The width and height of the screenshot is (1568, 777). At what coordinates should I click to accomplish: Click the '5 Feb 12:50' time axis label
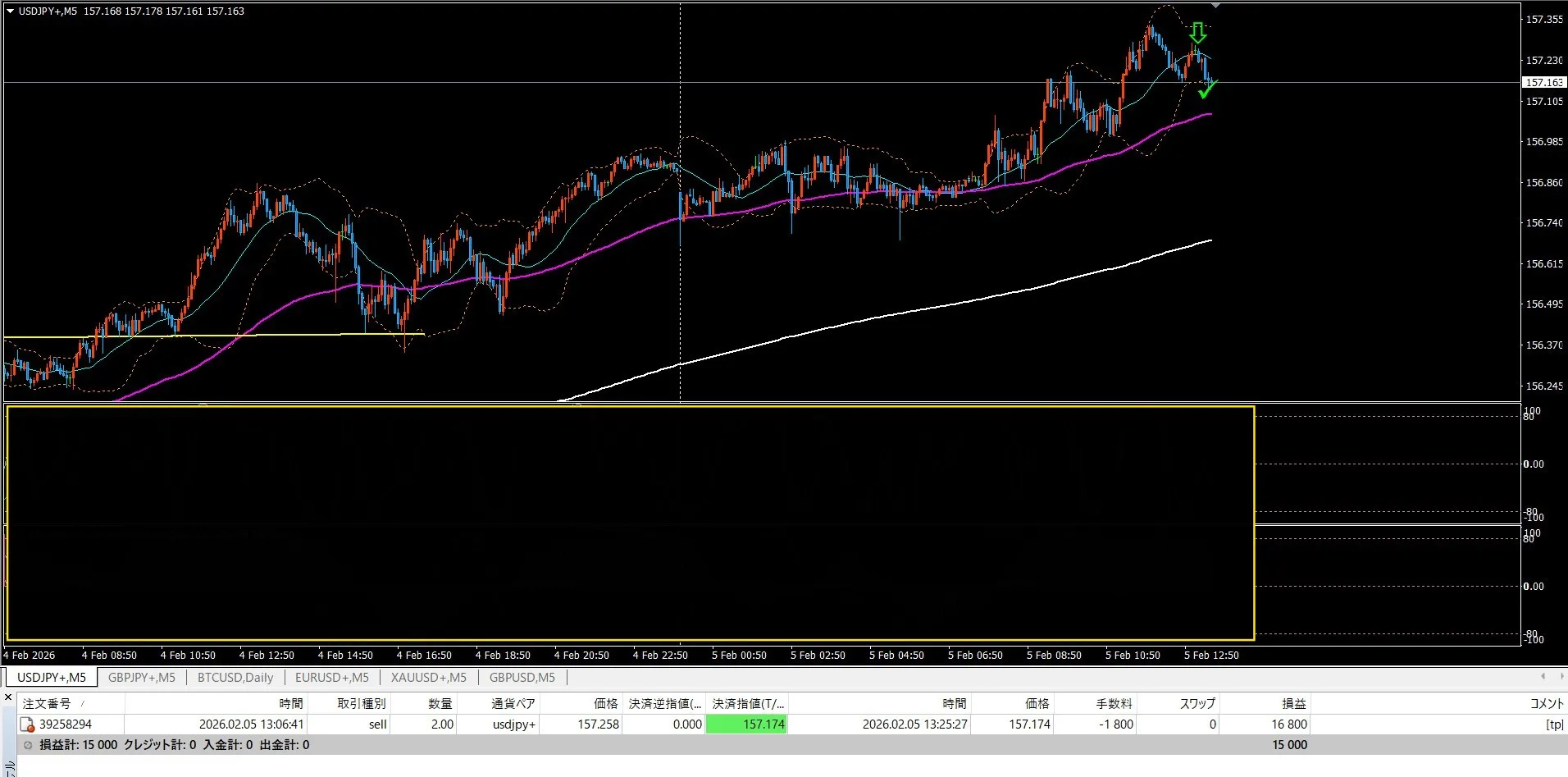(x=1211, y=656)
